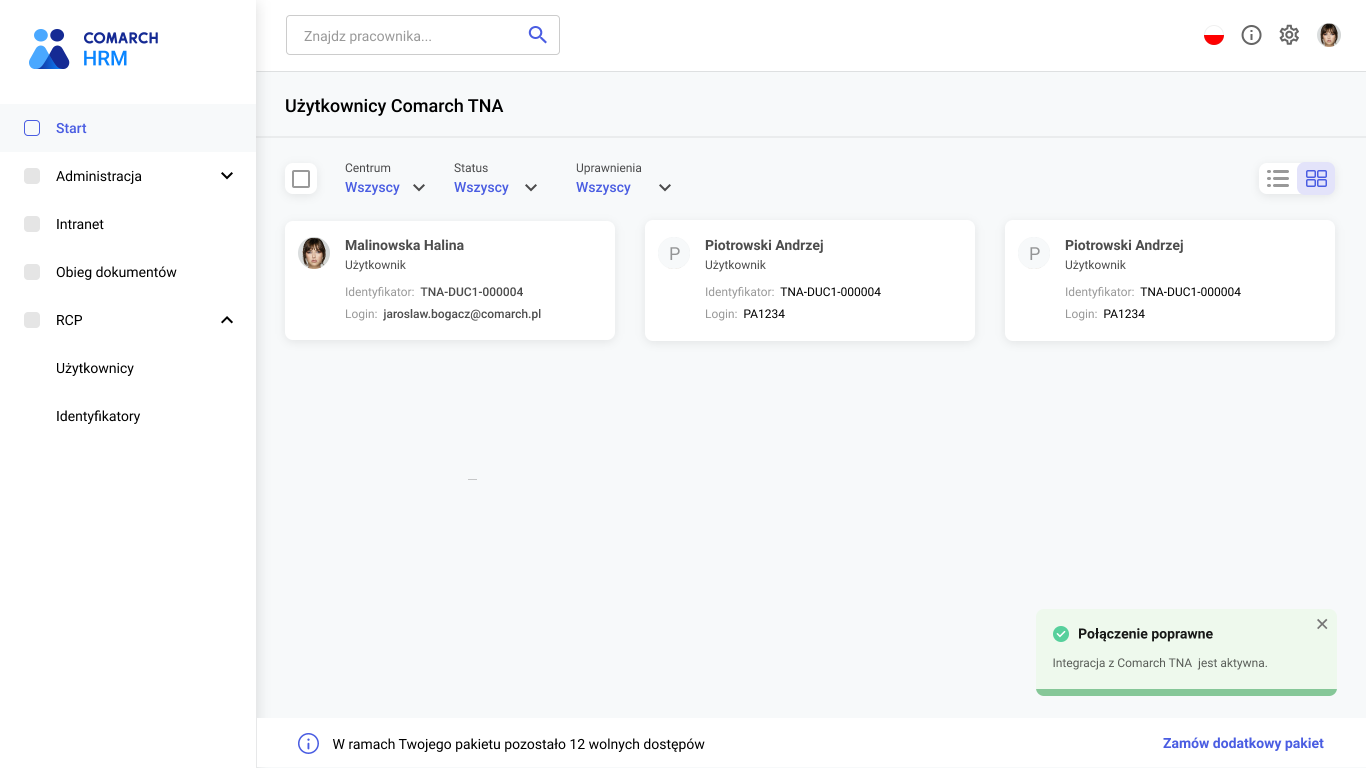The height and width of the screenshot is (768, 1366).
Task: Click Malinowska Halina avatar photo
Action: pyautogui.click(x=314, y=253)
